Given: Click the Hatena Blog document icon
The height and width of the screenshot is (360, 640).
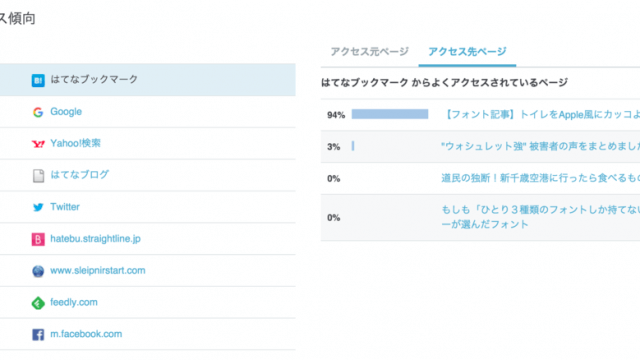Looking at the screenshot, I should coord(38,176).
